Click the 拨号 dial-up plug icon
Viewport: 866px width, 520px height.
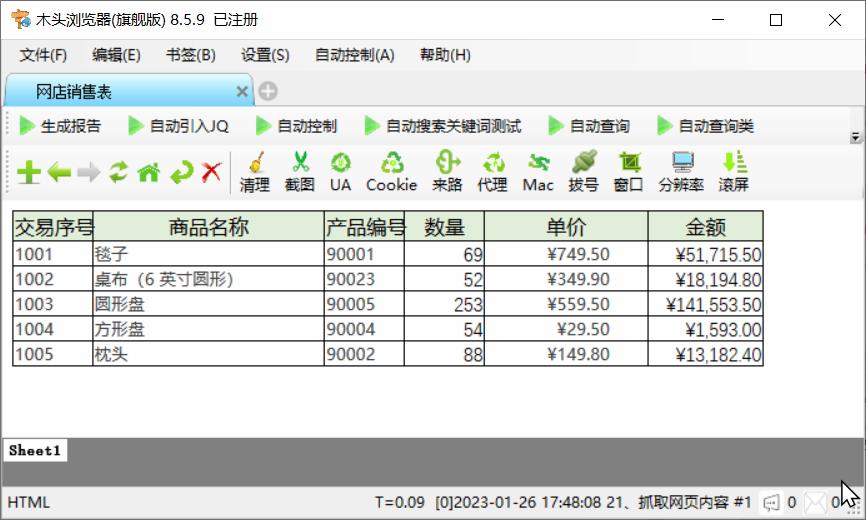[583, 172]
